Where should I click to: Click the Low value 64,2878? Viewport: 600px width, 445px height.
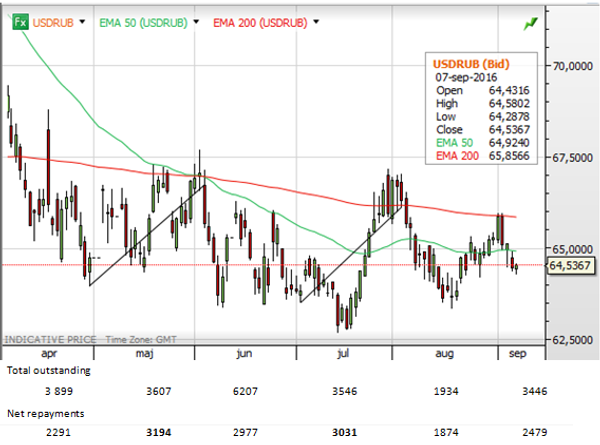pos(509,116)
